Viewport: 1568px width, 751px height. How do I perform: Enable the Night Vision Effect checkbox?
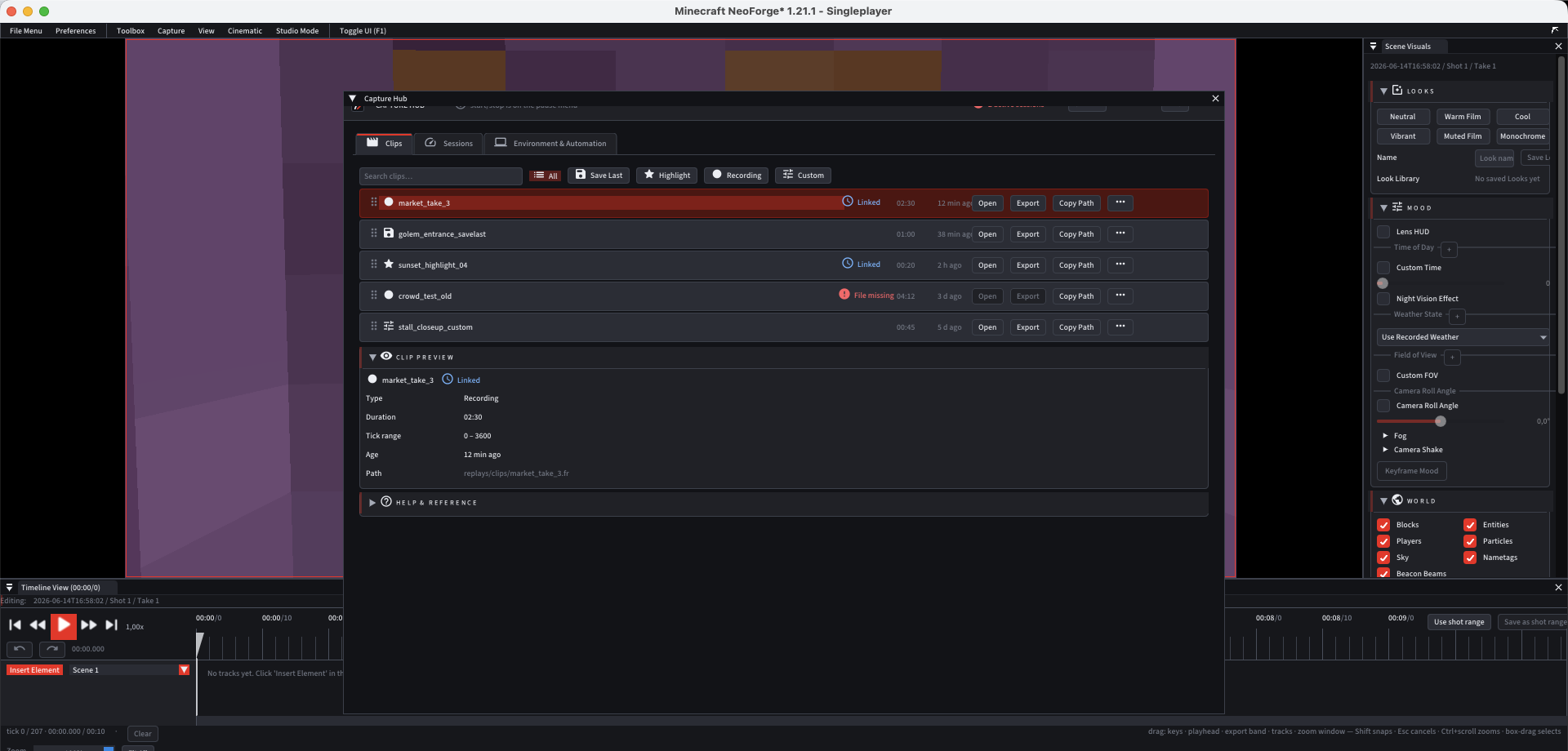click(1383, 299)
